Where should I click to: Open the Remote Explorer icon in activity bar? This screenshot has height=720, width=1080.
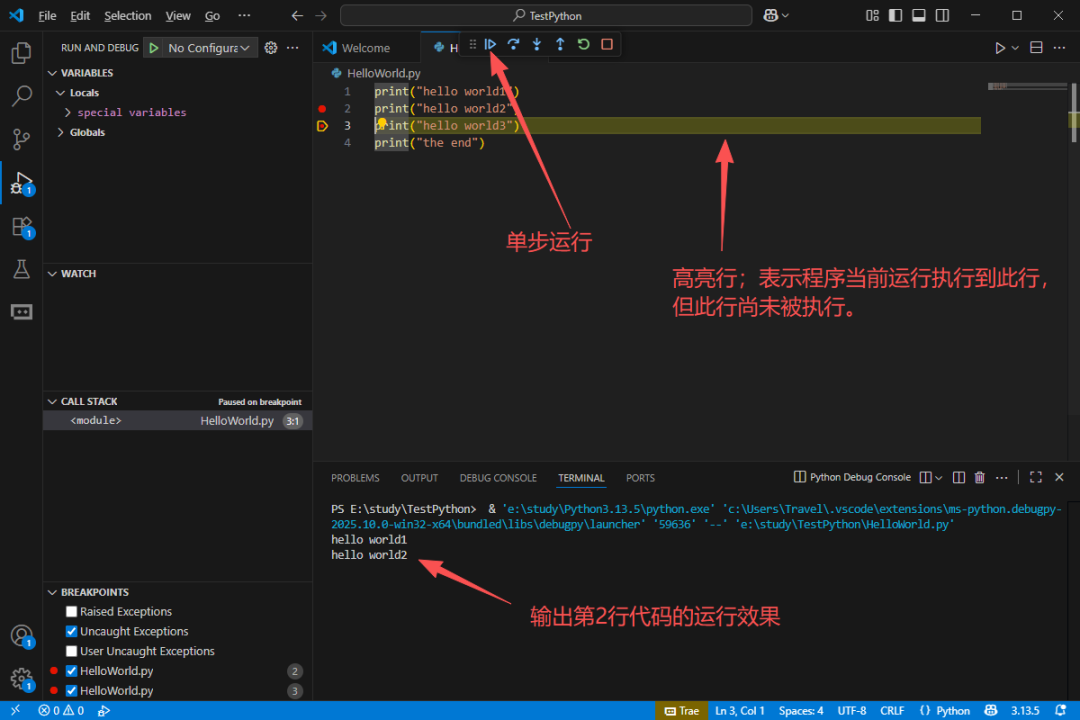(x=21, y=312)
